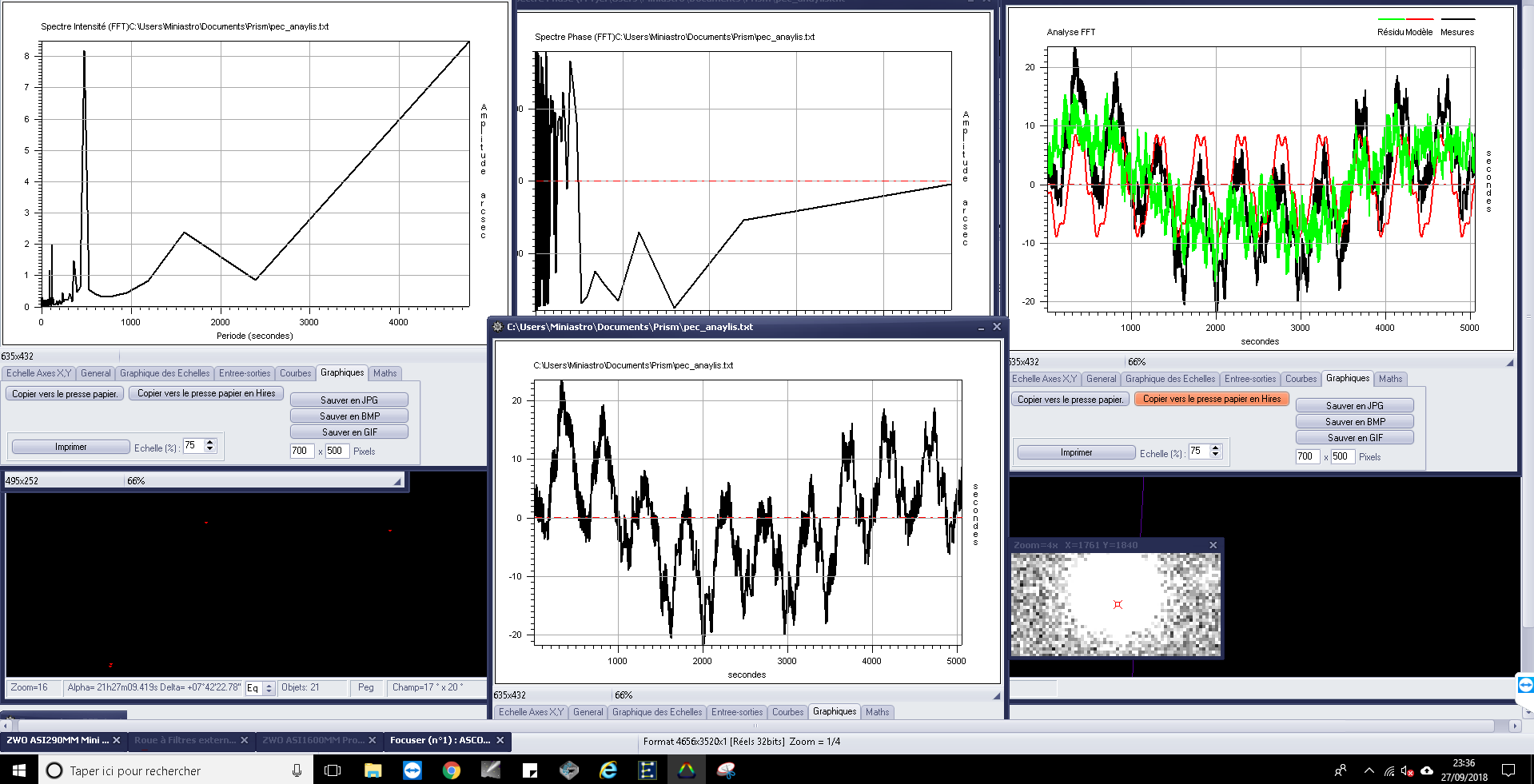Open the notification center icon
Screen dimensions: 1534x784
tap(1508, 770)
